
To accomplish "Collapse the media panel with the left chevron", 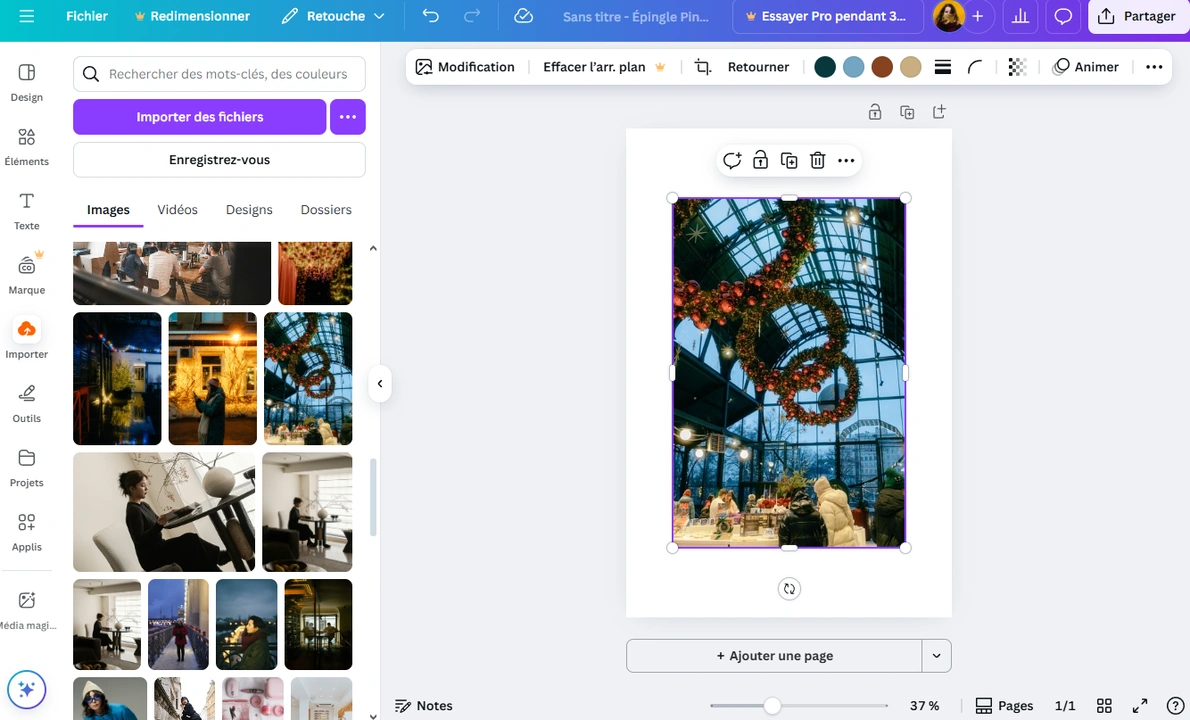I will click(380, 383).
